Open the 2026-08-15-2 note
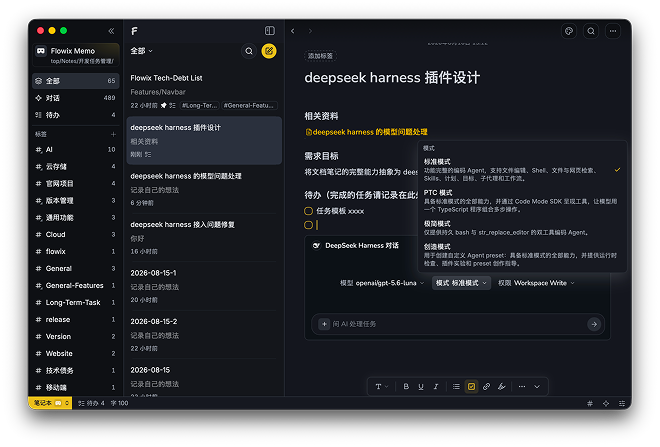The image size is (660, 447). point(204,335)
